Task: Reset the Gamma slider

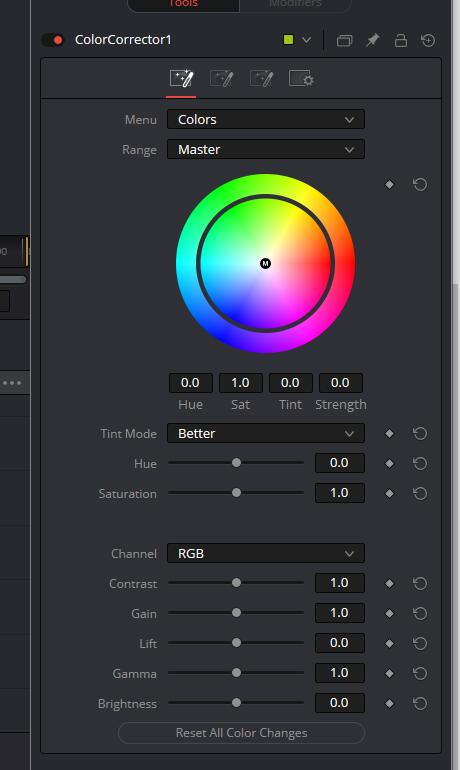Action: tap(420, 673)
